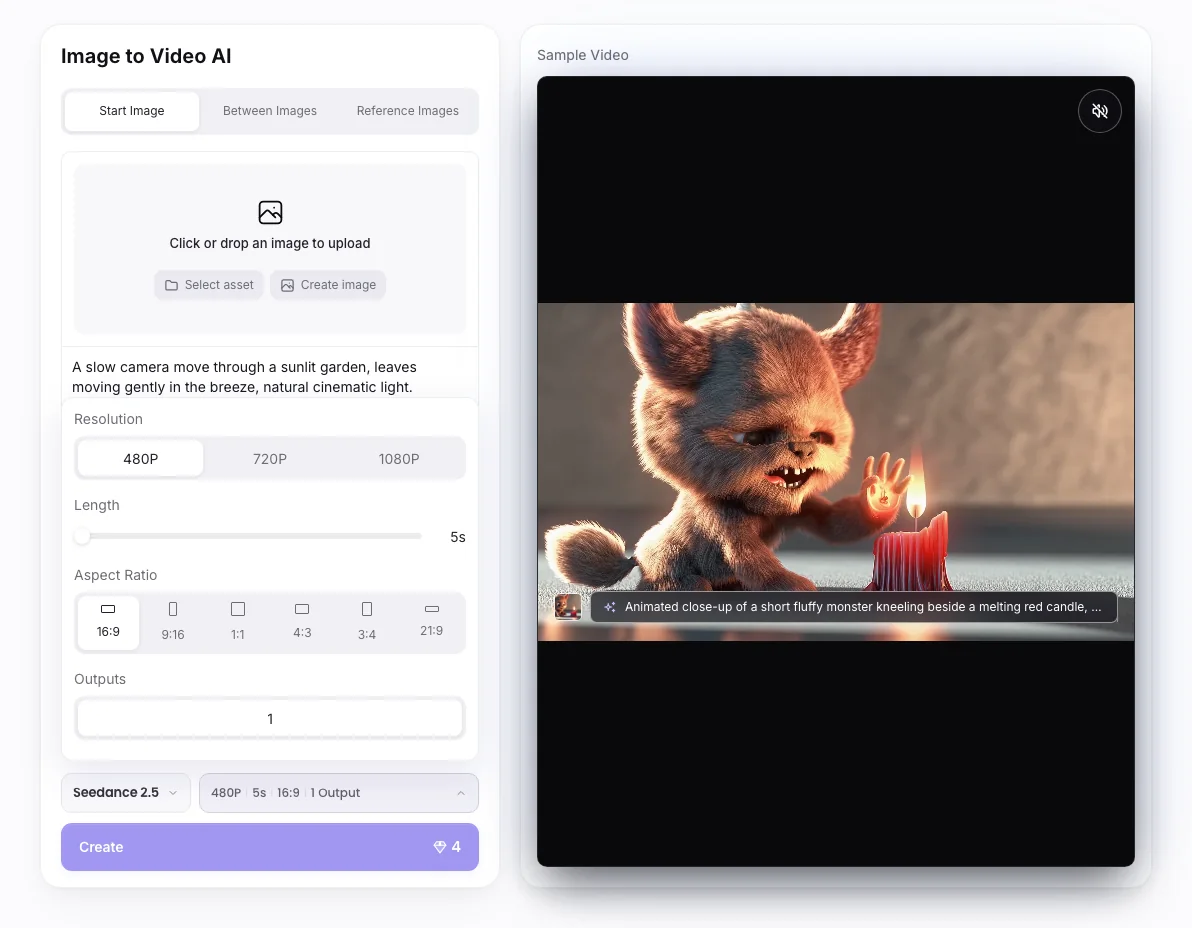Select the 4:3 aspect ratio
Screen dimensions: 1192x928
[x=302, y=622]
